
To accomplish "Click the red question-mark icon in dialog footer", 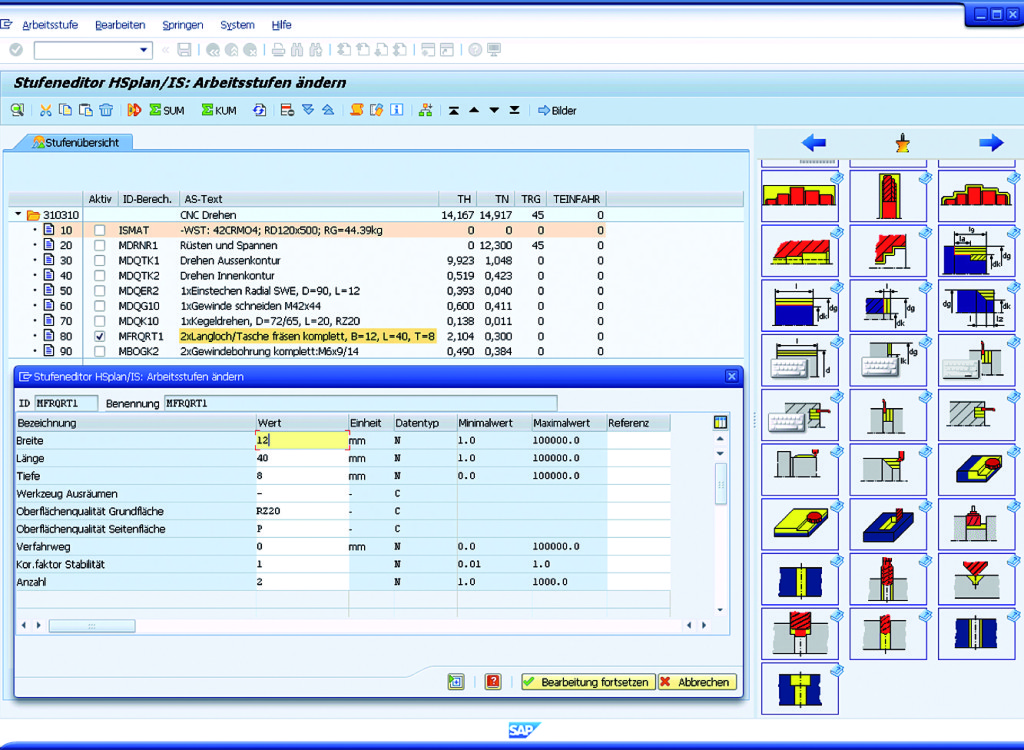I will point(493,681).
